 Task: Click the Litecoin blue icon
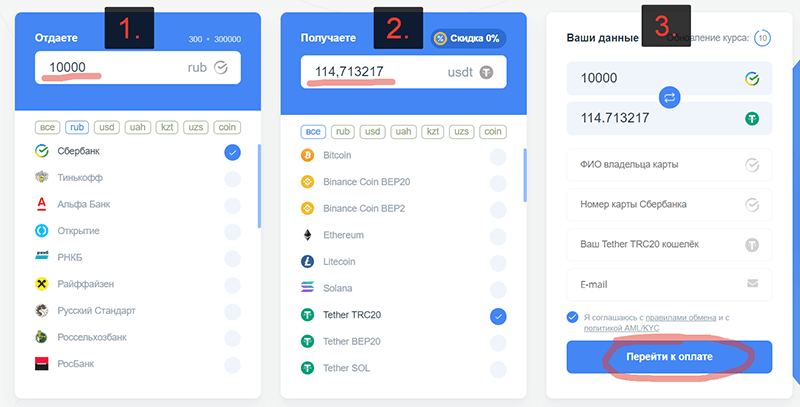pyautogui.click(x=307, y=262)
